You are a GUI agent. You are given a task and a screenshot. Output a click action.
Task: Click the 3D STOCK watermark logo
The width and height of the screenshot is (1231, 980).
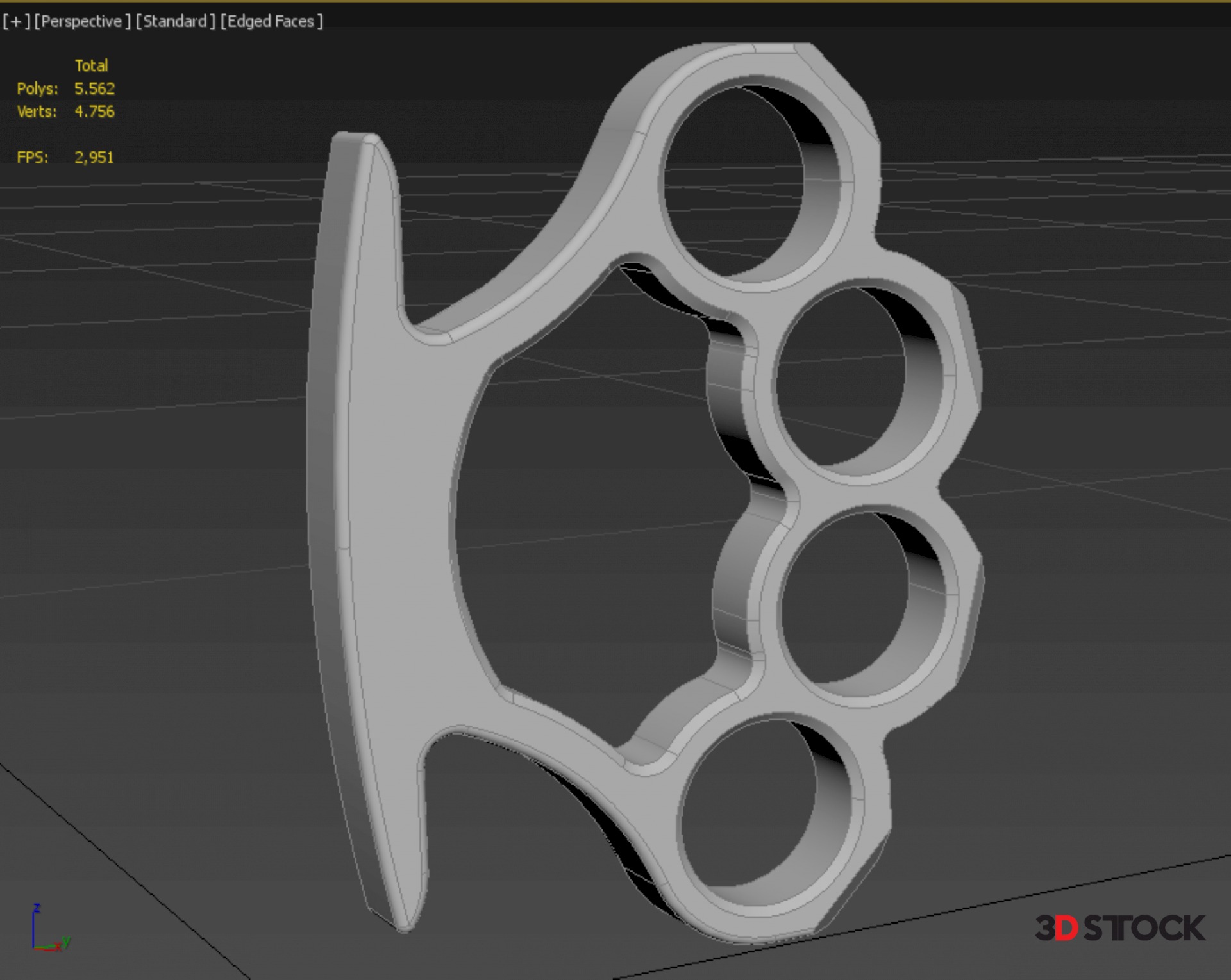[x=1119, y=928]
